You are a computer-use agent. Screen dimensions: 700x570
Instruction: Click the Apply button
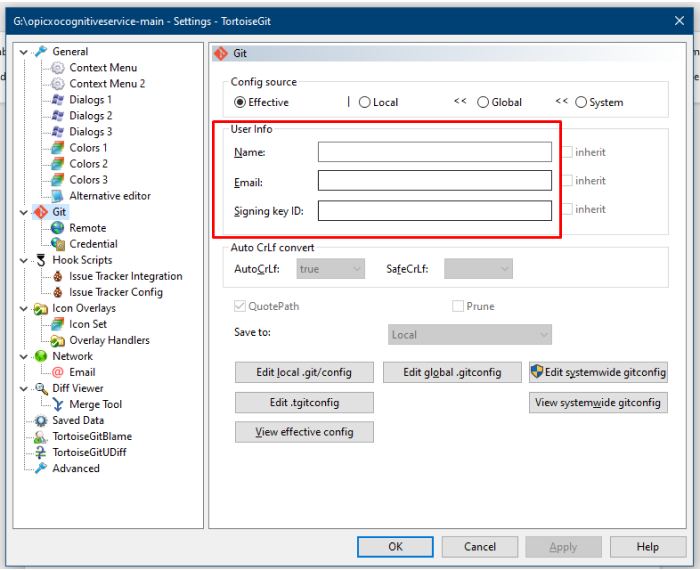click(563, 547)
